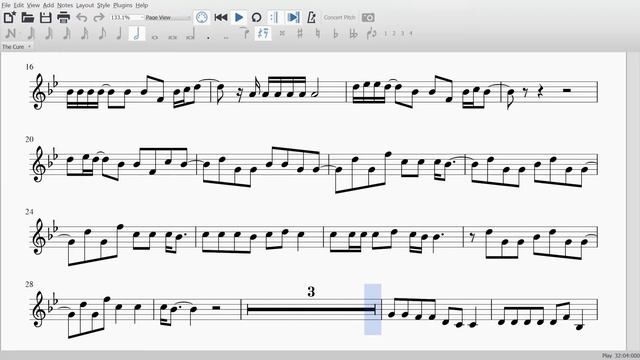The height and width of the screenshot is (360, 640).
Task: Close The Cure tab
Action: (29, 47)
